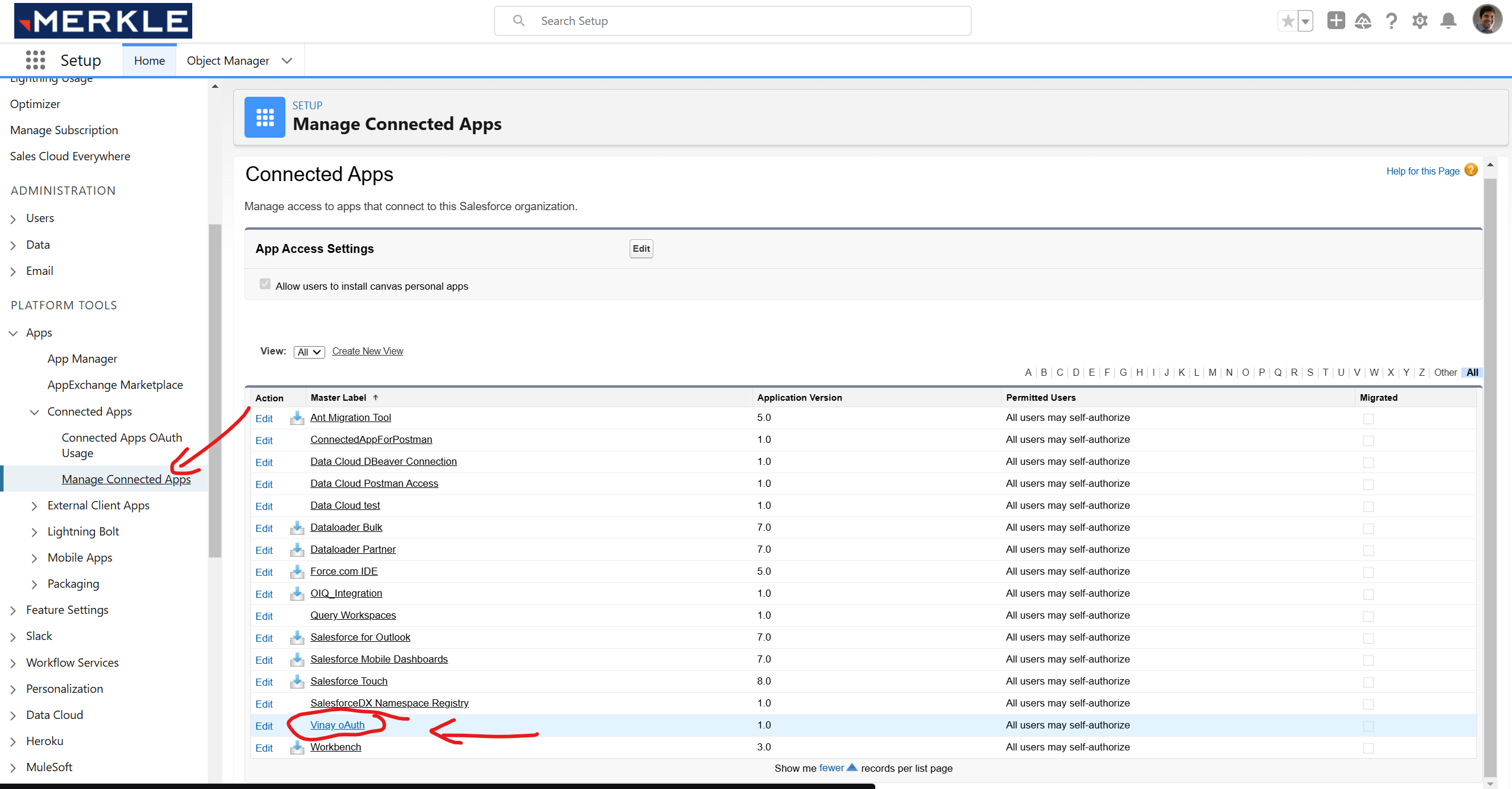Open the App Launcher waffle icon
The image size is (1512, 789).
(x=36, y=60)
